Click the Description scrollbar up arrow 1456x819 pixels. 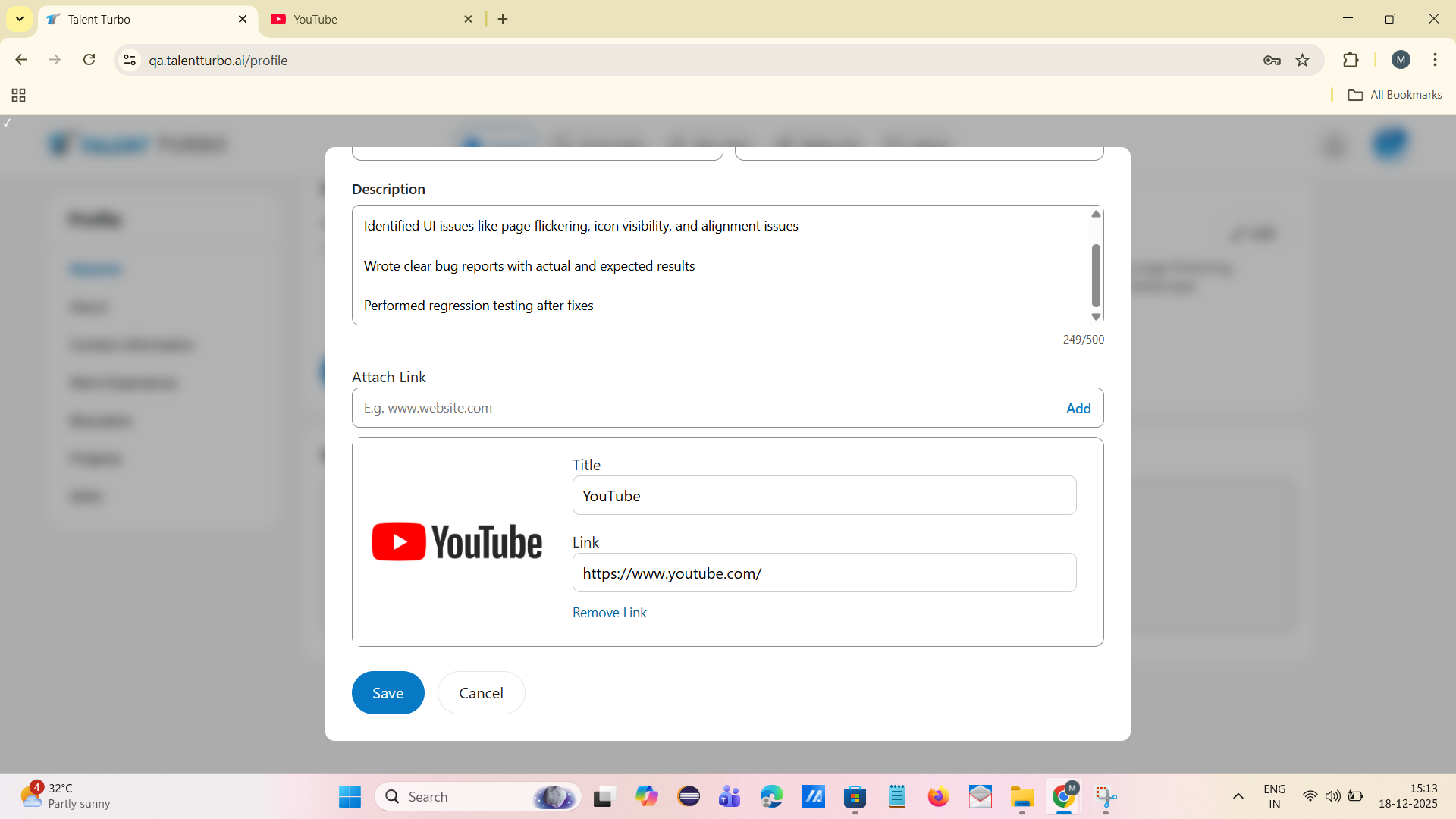(1096, 214)
